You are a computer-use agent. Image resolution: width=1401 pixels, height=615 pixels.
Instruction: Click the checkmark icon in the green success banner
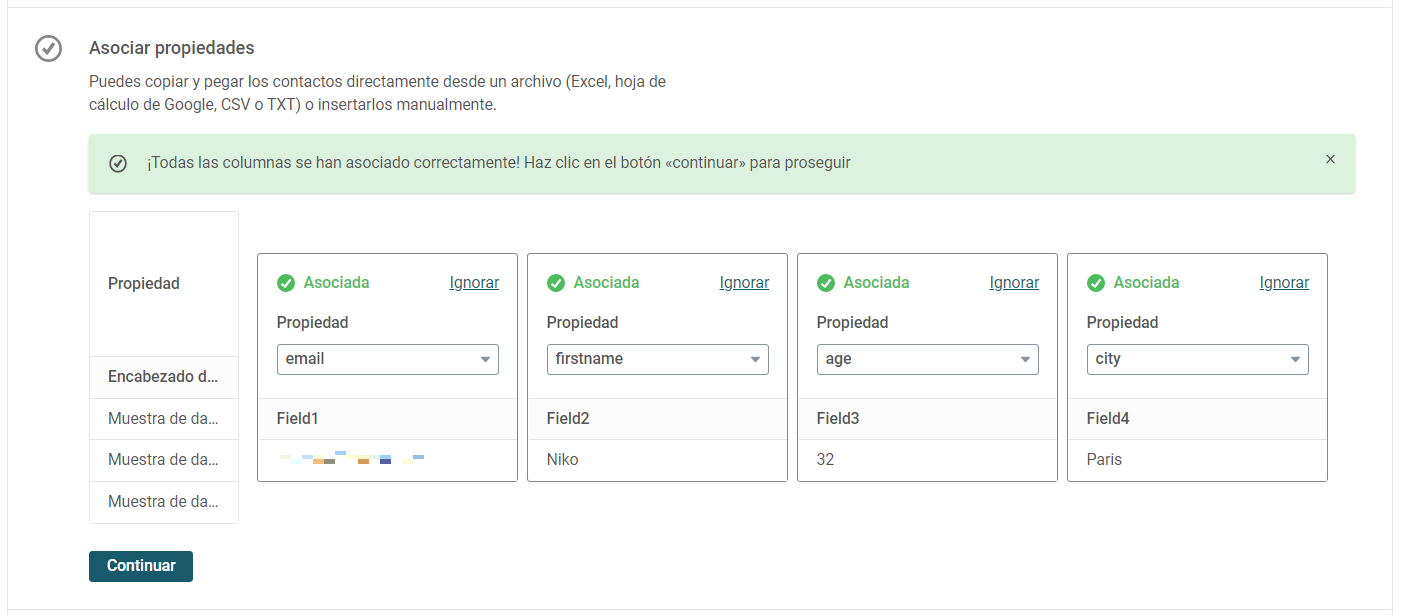pyautogui.click(x=118, y=163)
